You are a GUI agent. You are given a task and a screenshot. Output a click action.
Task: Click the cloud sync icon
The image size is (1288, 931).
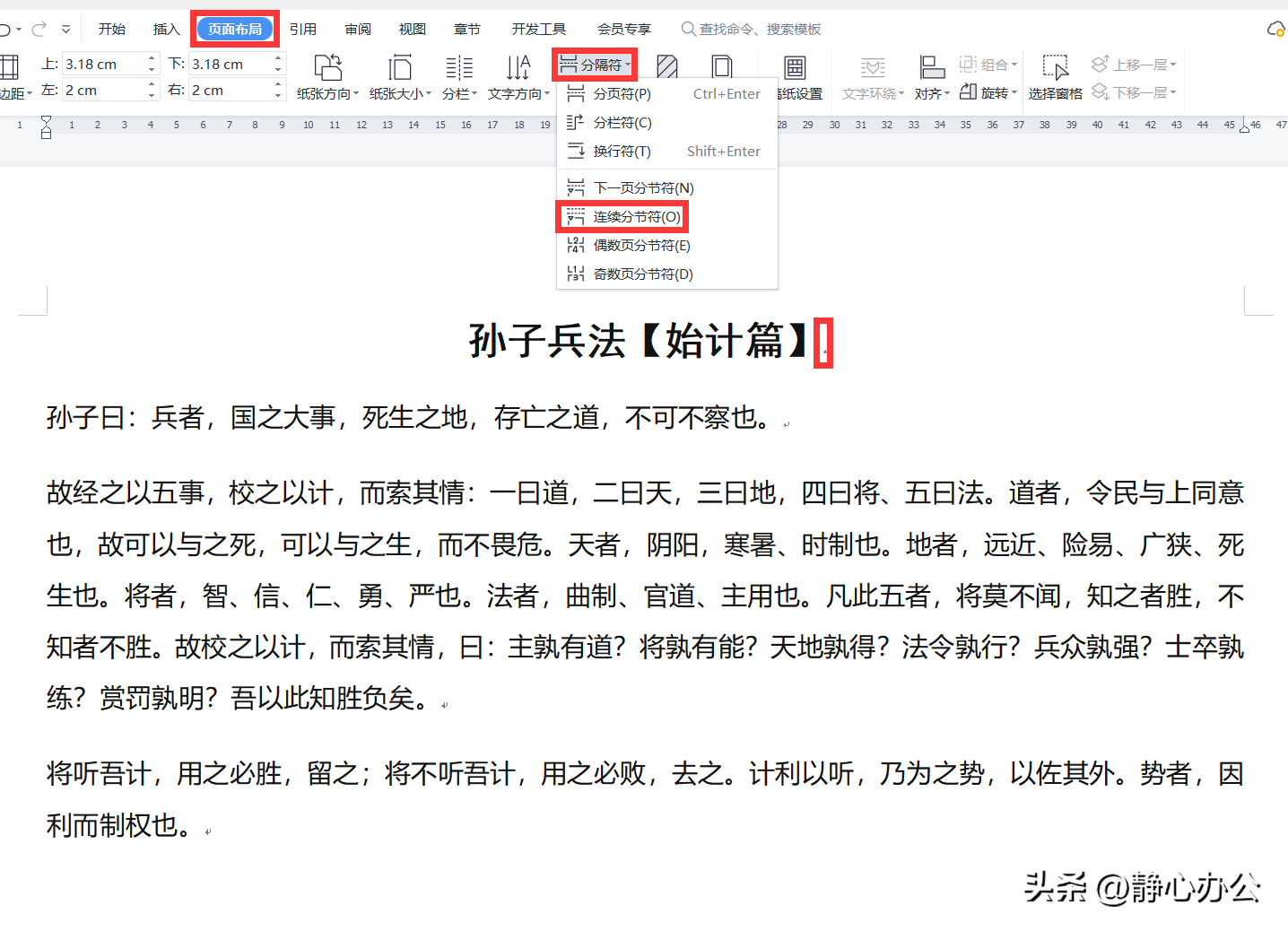pyautogui.click(x=1275, y=30)
